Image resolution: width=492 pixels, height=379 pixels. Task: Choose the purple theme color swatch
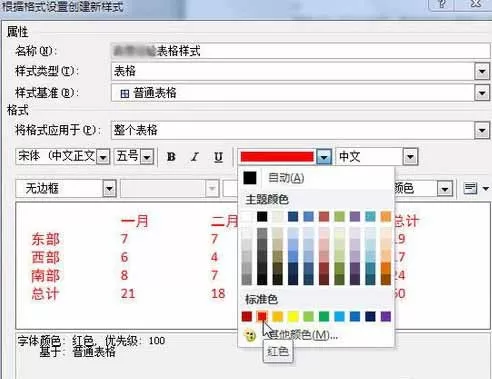tap(355, 216)
